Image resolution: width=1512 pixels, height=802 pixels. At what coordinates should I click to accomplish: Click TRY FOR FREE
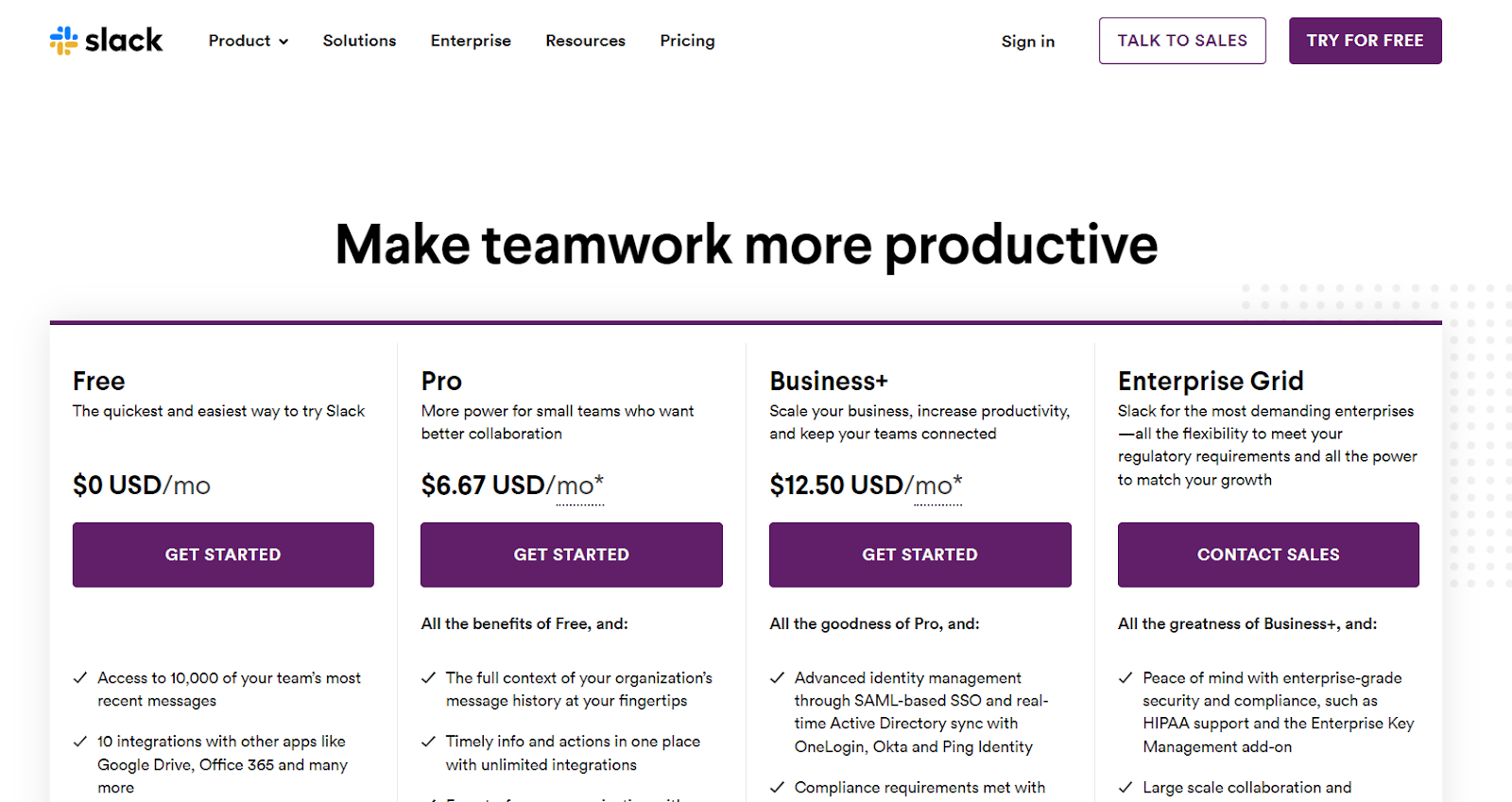(x=1364, y=40)
